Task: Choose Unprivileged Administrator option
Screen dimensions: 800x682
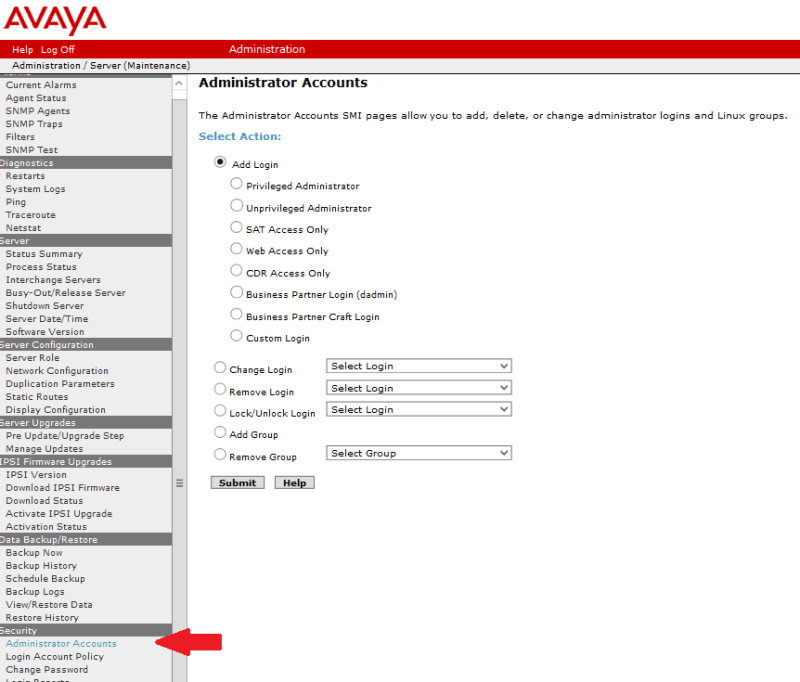Action: click(x=236, y=206)
